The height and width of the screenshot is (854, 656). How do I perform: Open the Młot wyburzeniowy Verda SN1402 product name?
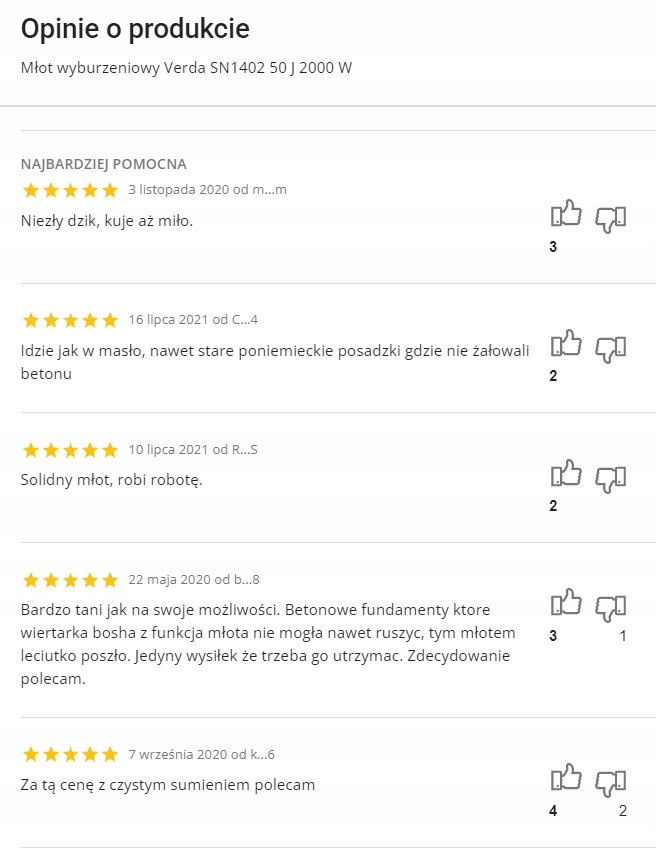(x=186, y=68)
